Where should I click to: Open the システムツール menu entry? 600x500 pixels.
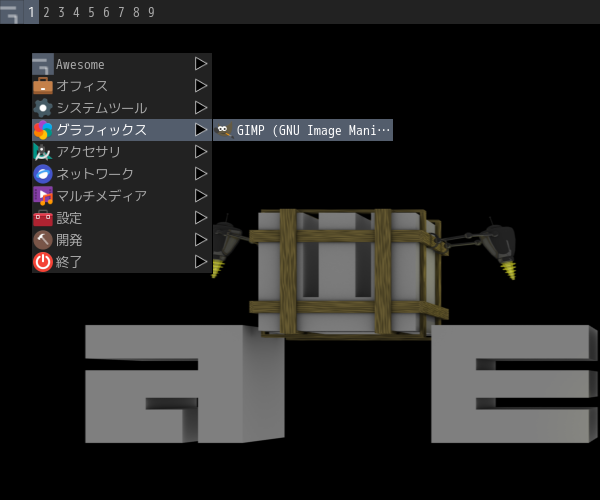[122, 108]
